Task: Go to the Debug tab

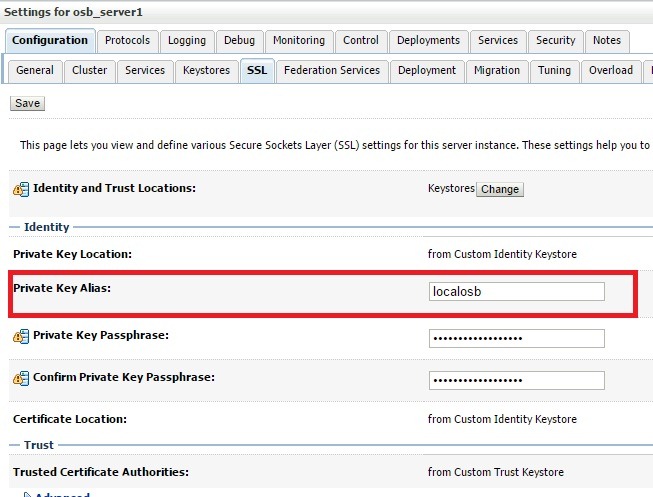Action: point(239,41)
